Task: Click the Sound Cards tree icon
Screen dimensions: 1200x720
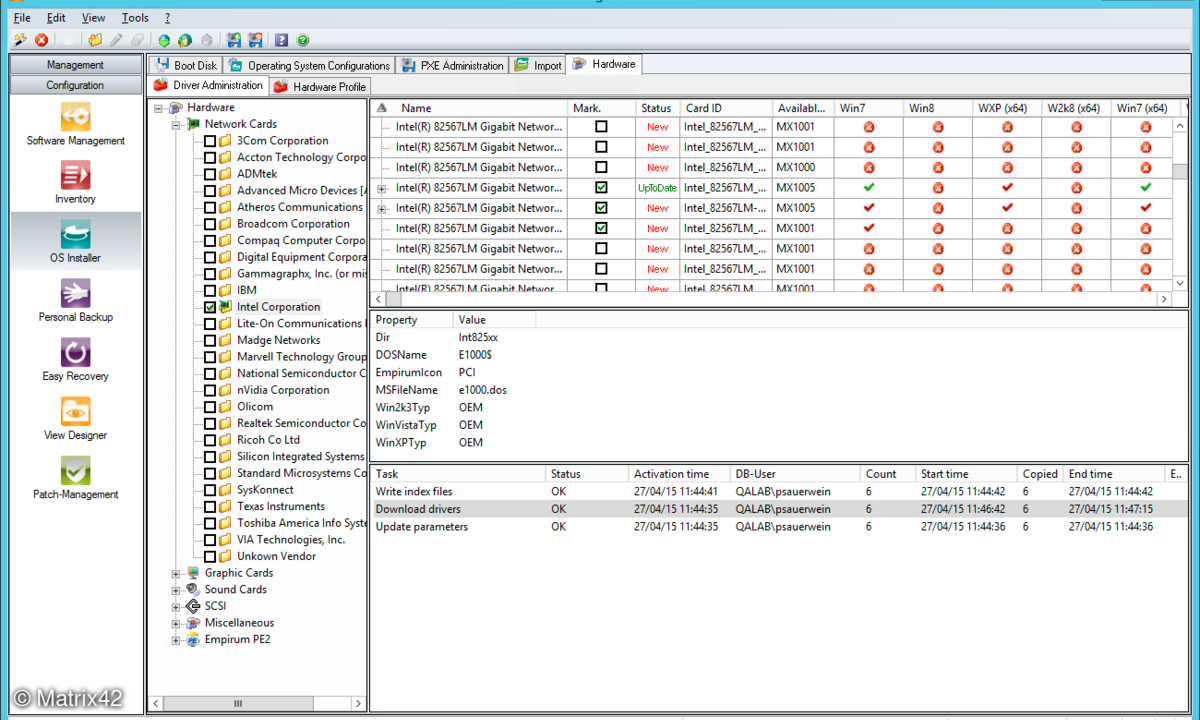Action: pyautogui.click(x=193, y=590)
